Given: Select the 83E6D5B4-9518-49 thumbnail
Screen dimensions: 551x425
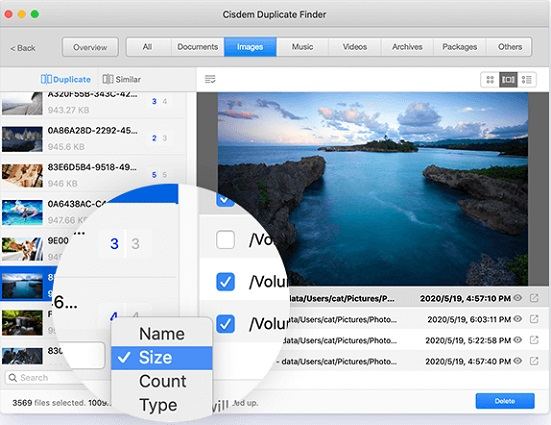Looking at the screenshot, I should pyautogui.click(x=22, y=176).
